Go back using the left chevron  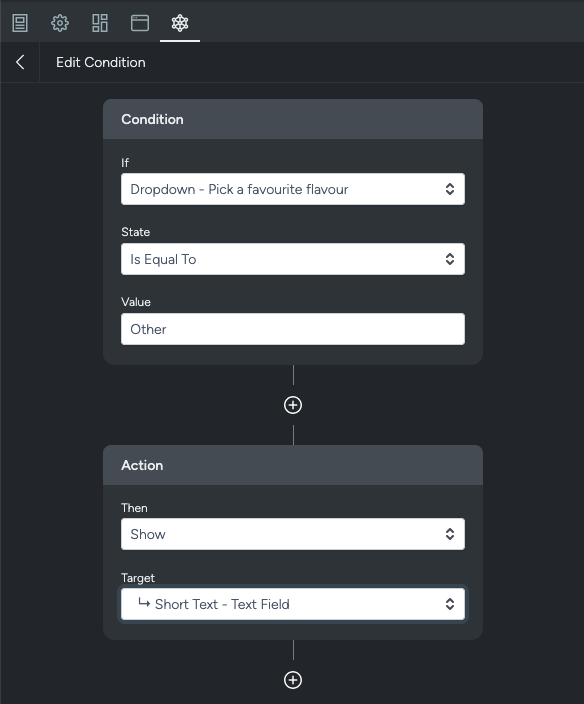coord(20,62)
